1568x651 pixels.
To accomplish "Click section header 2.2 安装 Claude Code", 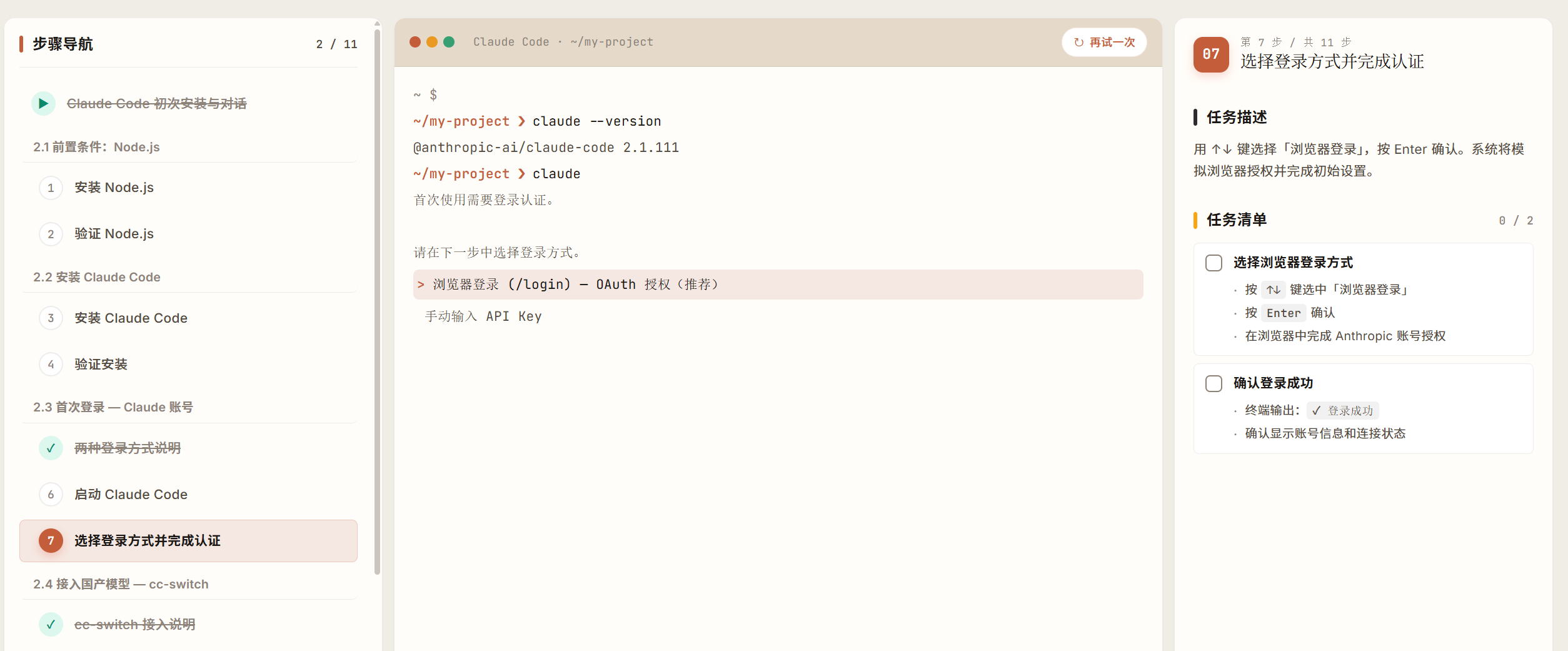I will tap(97, 277).
